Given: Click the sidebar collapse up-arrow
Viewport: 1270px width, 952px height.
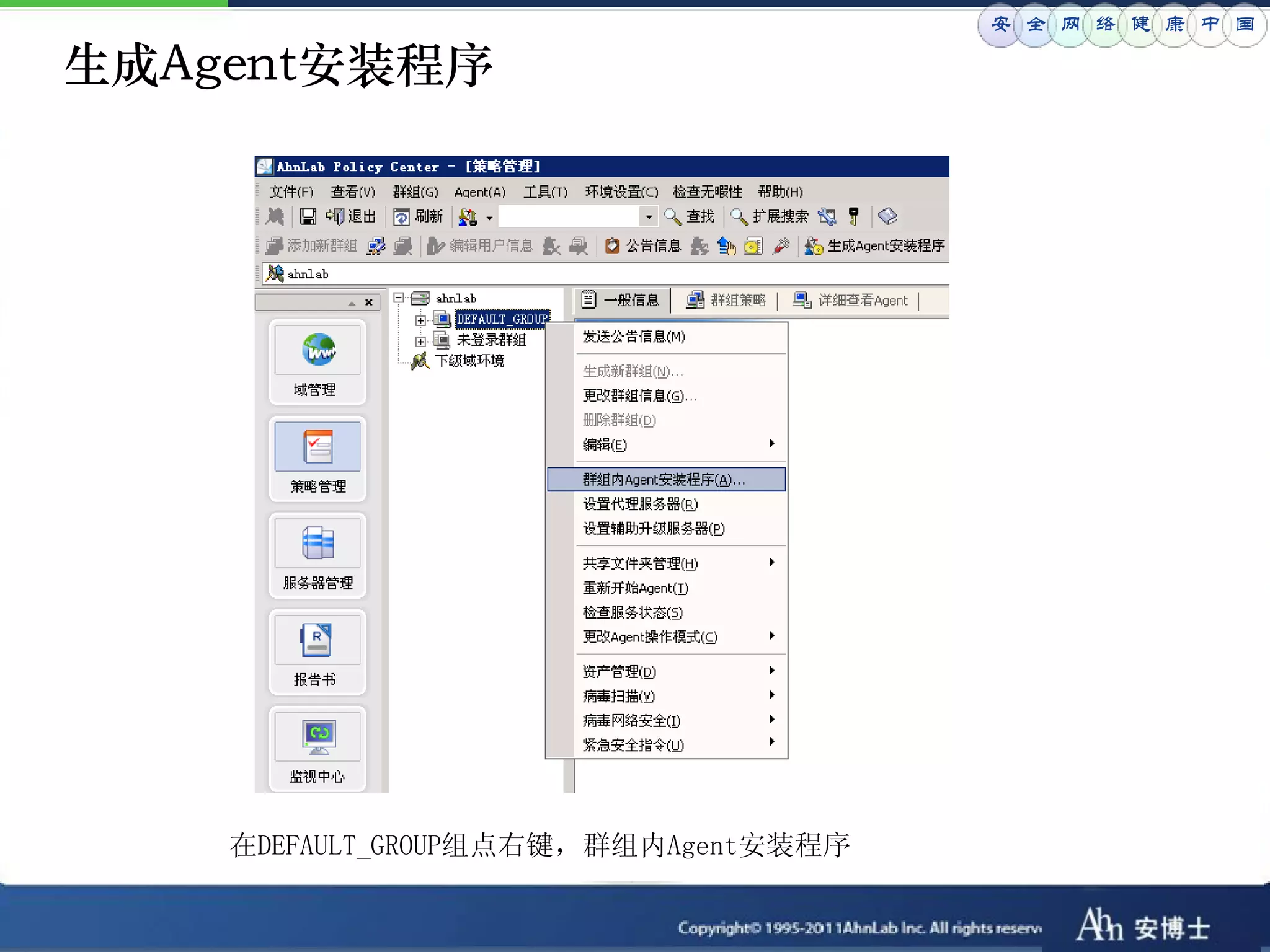Looking at the screenshot, I should tap(352, 303).
